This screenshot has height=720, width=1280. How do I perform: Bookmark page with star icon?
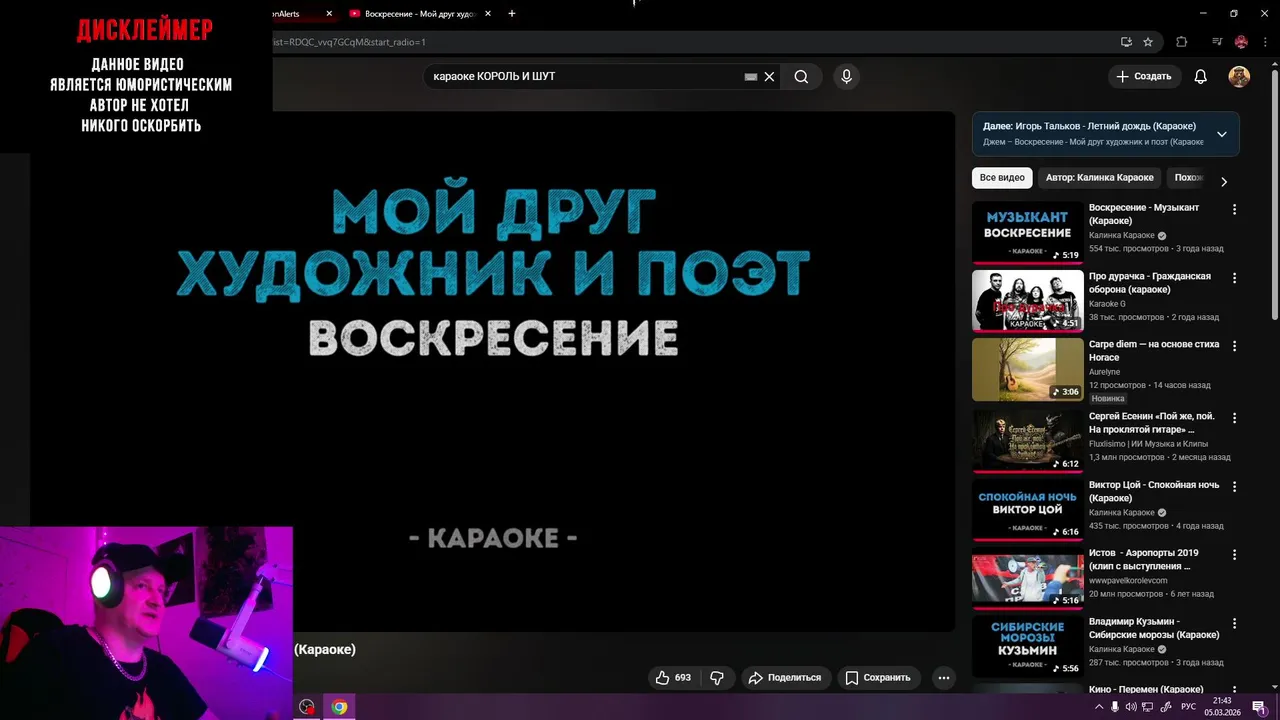point(1148,42)
